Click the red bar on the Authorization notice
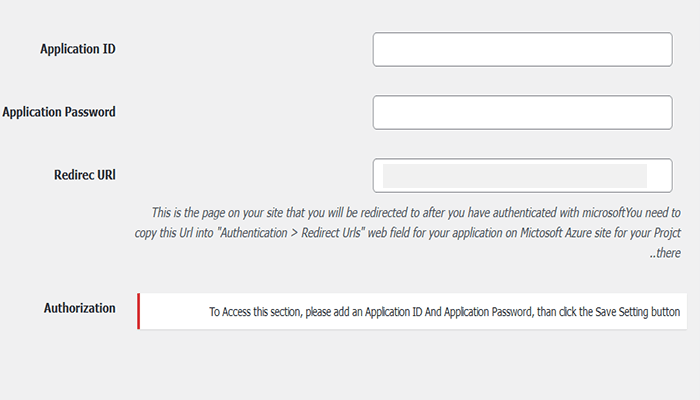Screen dimensions: 700x400 click(x=139, y=311)
